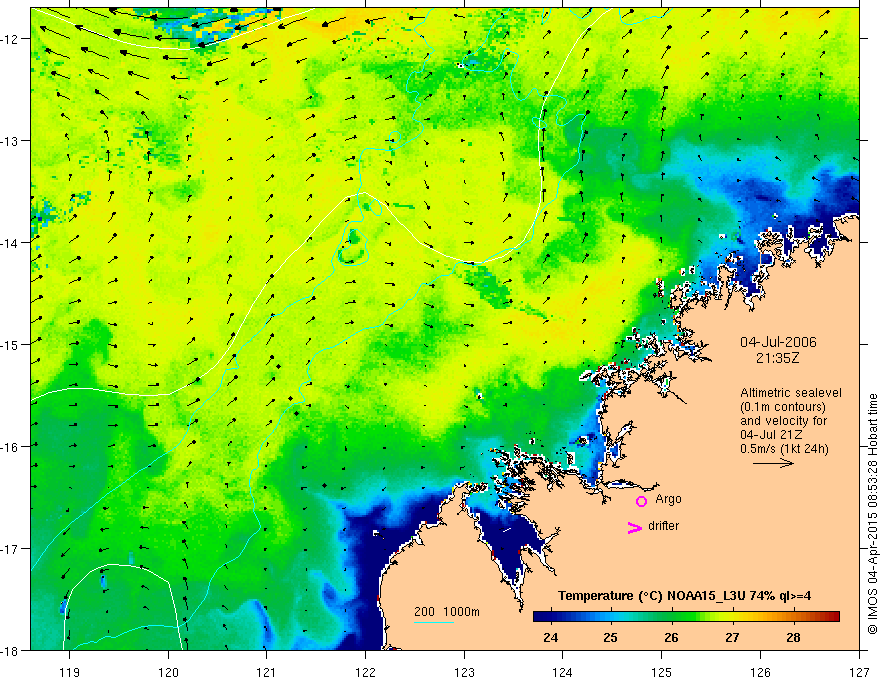Click the temperature color bar legend

(686, 616)
